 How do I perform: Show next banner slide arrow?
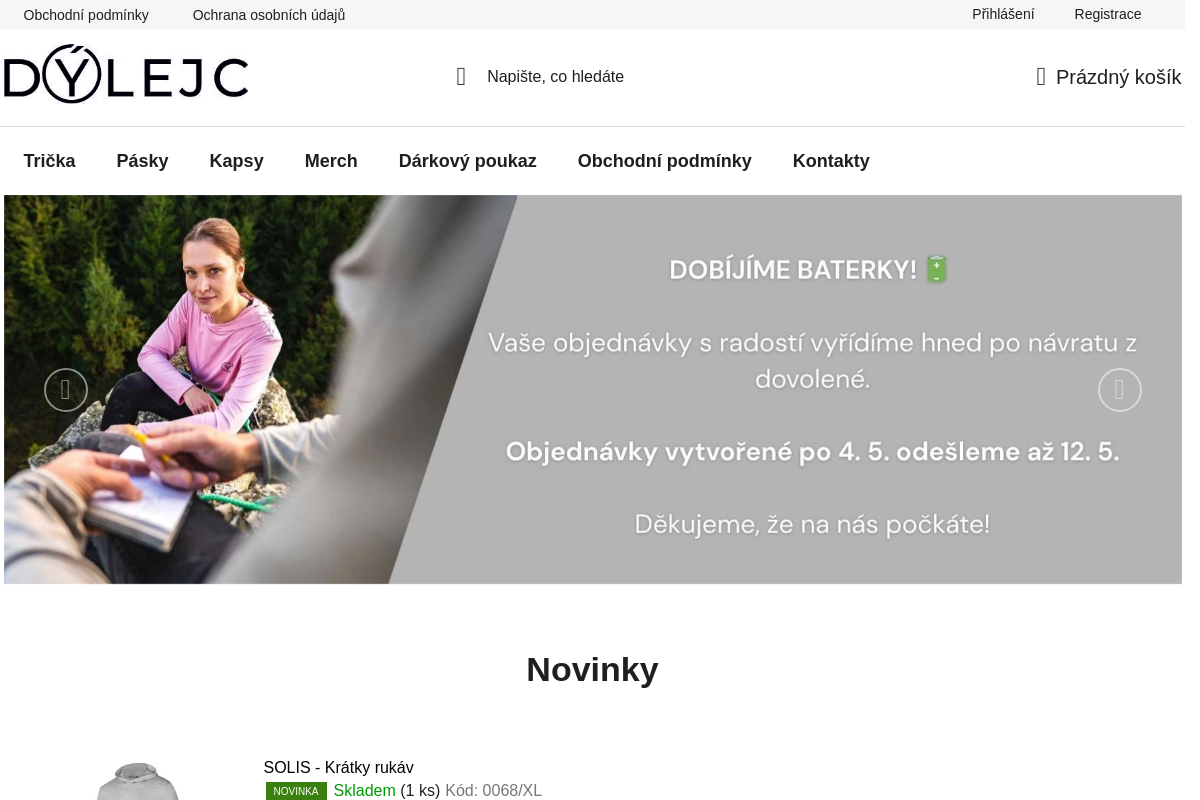1120,390
